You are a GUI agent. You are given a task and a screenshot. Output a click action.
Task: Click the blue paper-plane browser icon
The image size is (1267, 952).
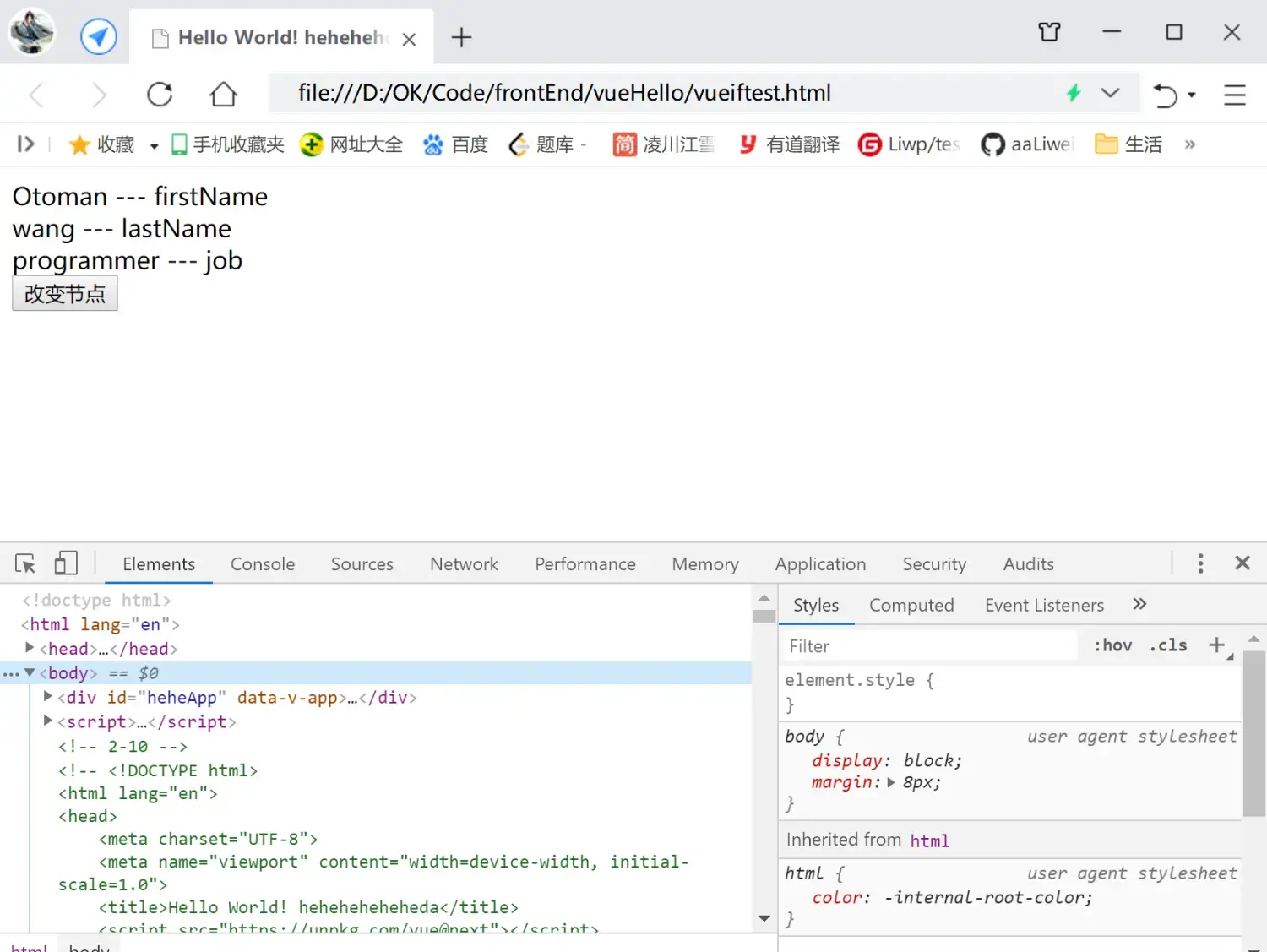coord(99,36)
